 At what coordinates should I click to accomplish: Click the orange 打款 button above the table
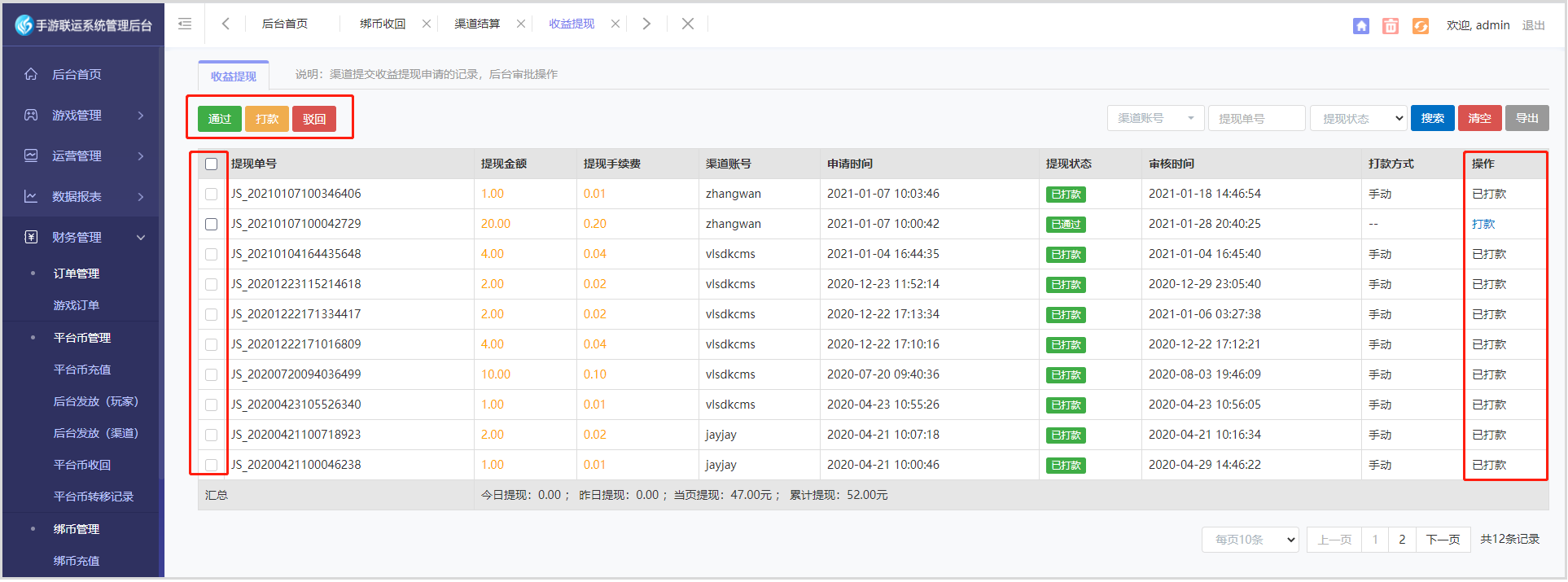coord(267,119)
